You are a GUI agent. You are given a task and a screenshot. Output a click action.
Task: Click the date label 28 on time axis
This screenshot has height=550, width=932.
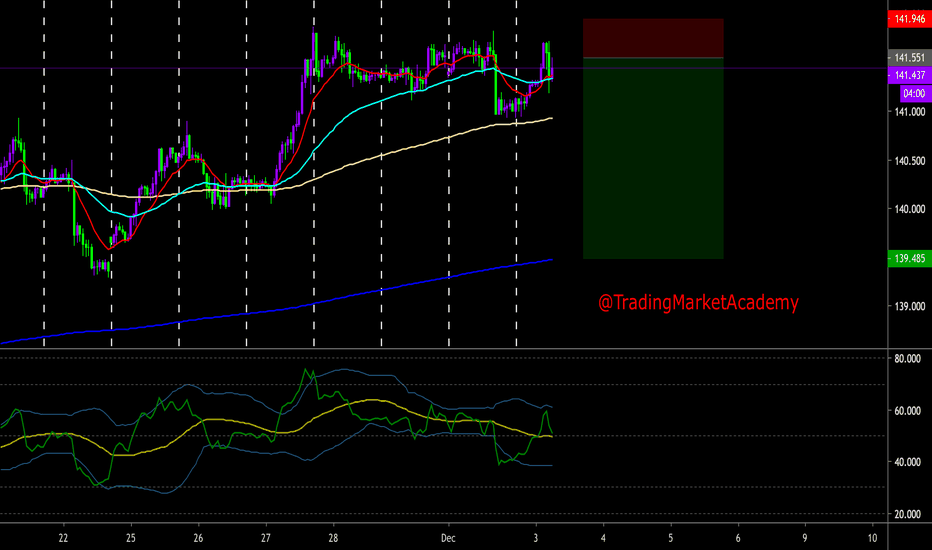333,538
